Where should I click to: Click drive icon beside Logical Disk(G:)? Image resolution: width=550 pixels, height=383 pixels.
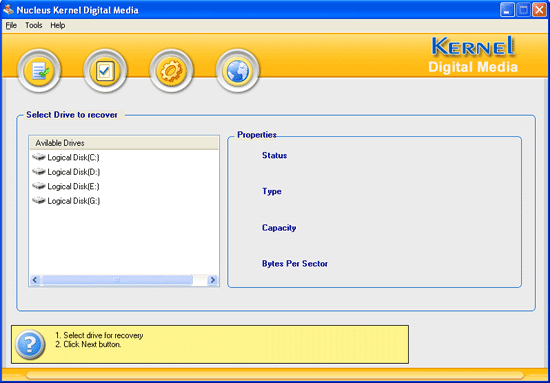pos(39,201)
